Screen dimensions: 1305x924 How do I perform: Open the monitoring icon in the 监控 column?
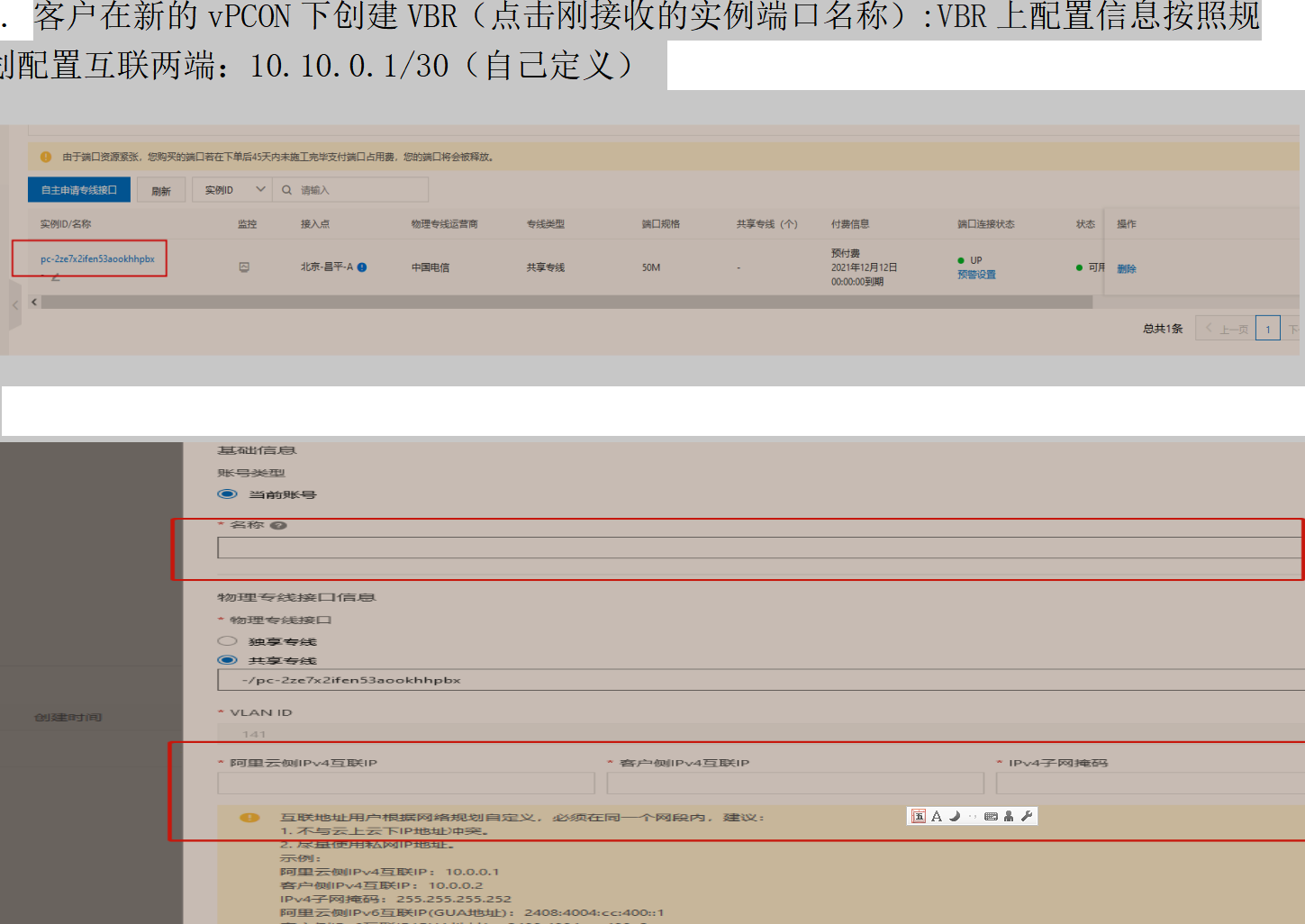[x=244, y=267]
